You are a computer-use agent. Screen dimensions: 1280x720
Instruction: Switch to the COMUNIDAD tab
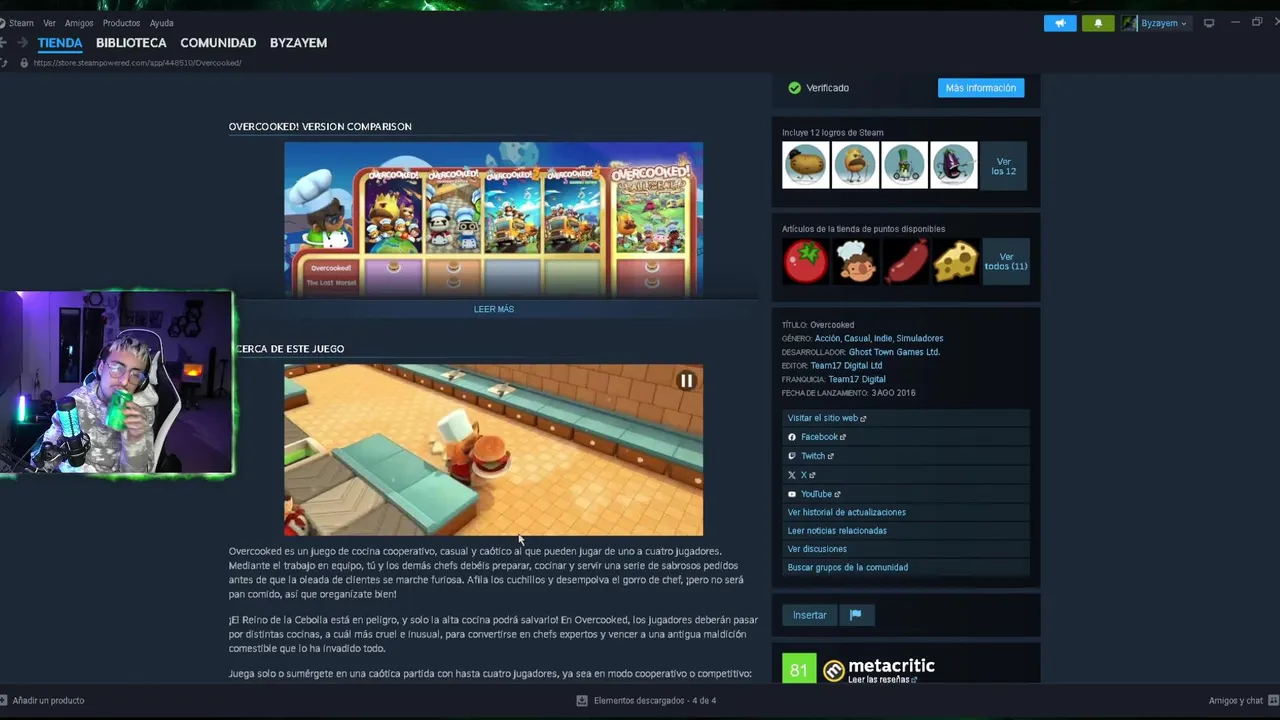coord(218,43)
